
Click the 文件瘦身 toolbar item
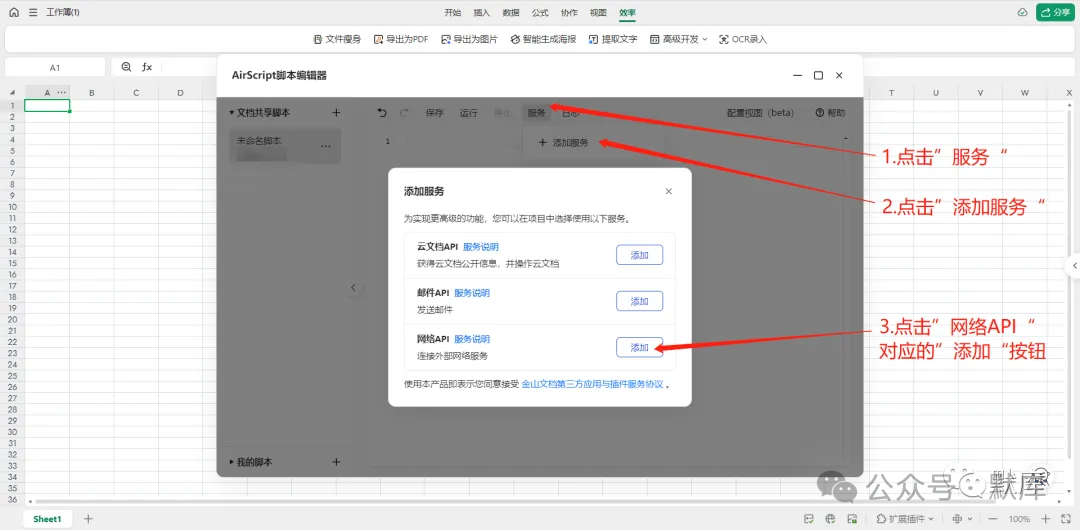pyautogui.click(x=336, y=39)
